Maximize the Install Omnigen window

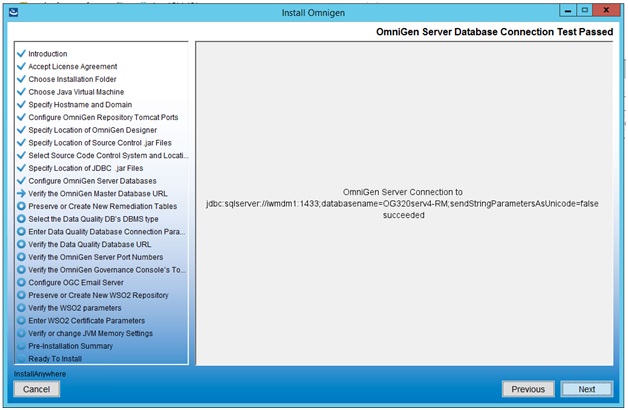pos(584,11)
